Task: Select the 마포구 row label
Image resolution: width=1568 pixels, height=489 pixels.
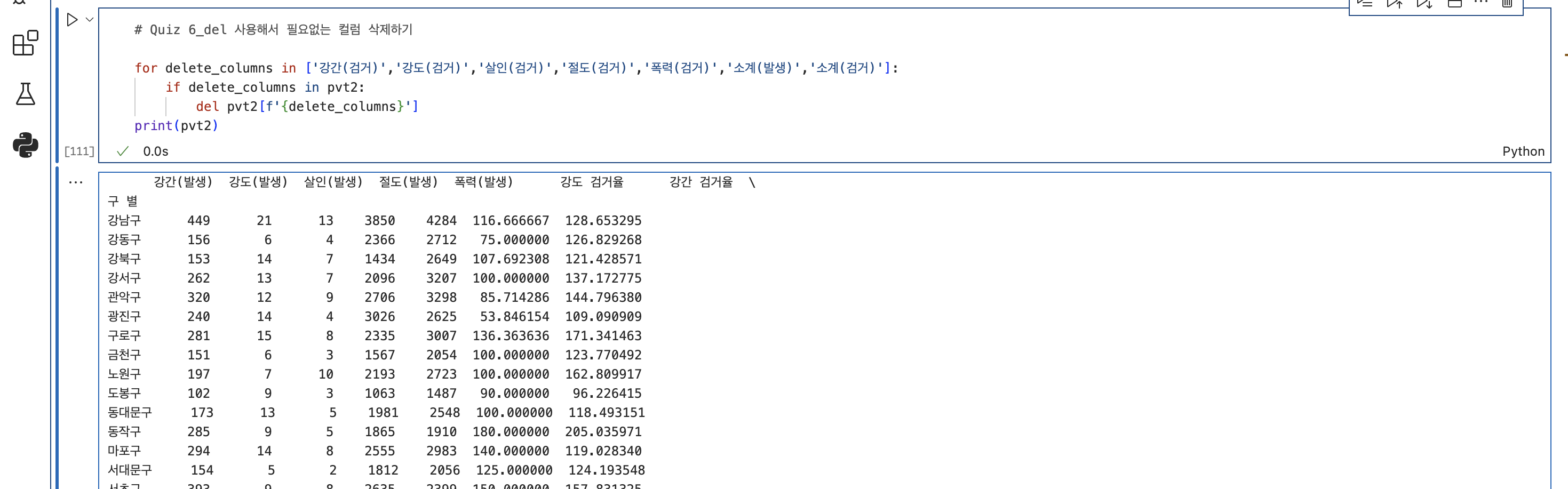Action: [x=124, y=451]
